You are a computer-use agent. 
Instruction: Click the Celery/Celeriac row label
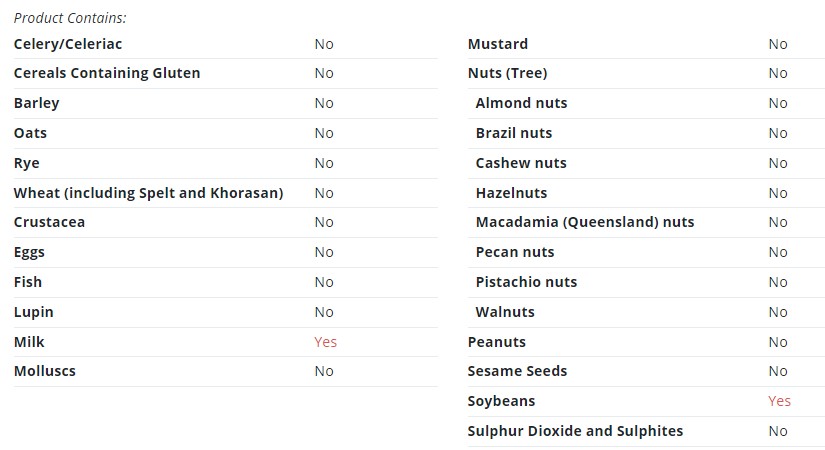pyautogui.click(x=68, y=44)
